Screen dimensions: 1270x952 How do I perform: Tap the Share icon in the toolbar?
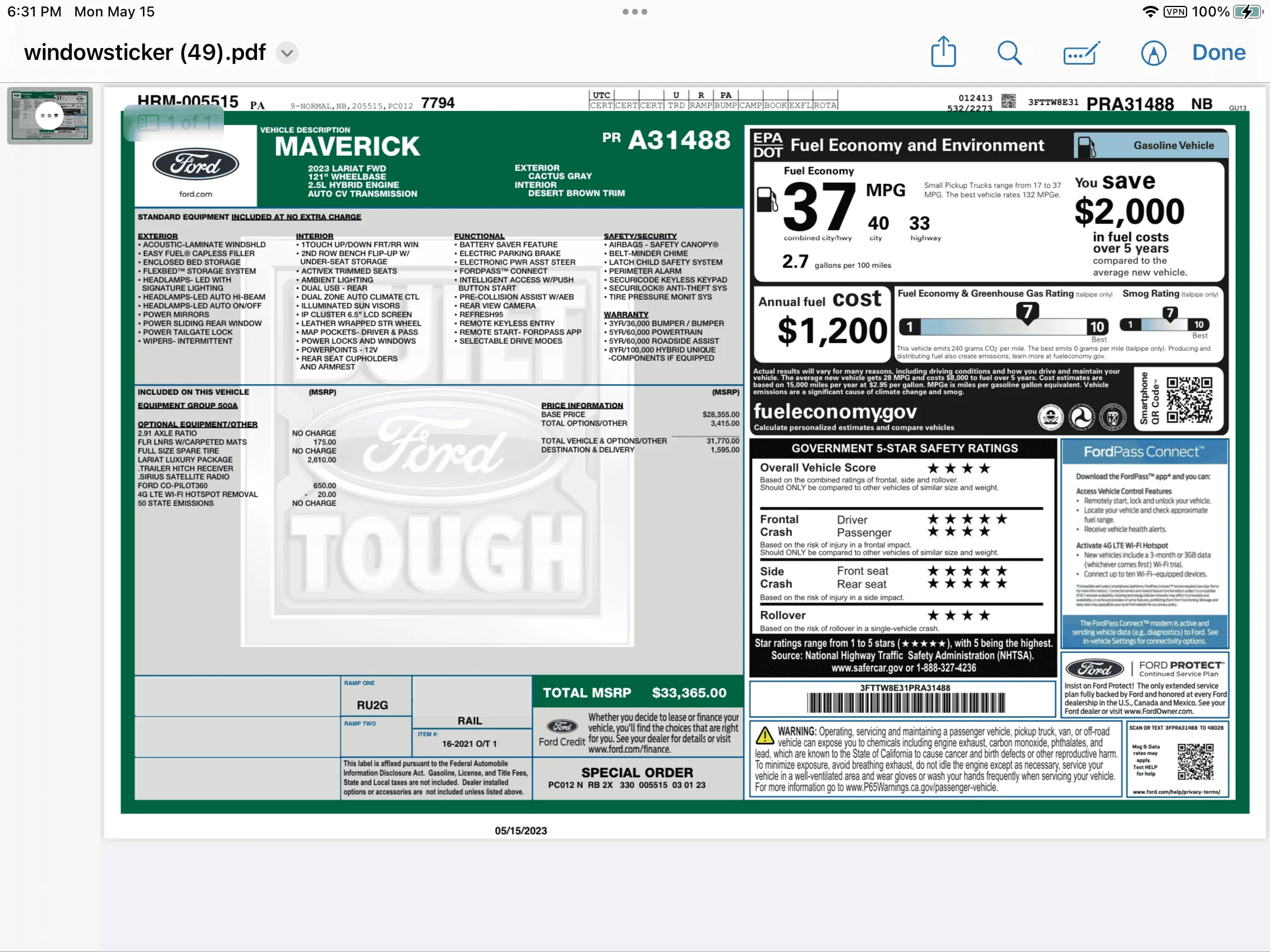click(944, 52)
